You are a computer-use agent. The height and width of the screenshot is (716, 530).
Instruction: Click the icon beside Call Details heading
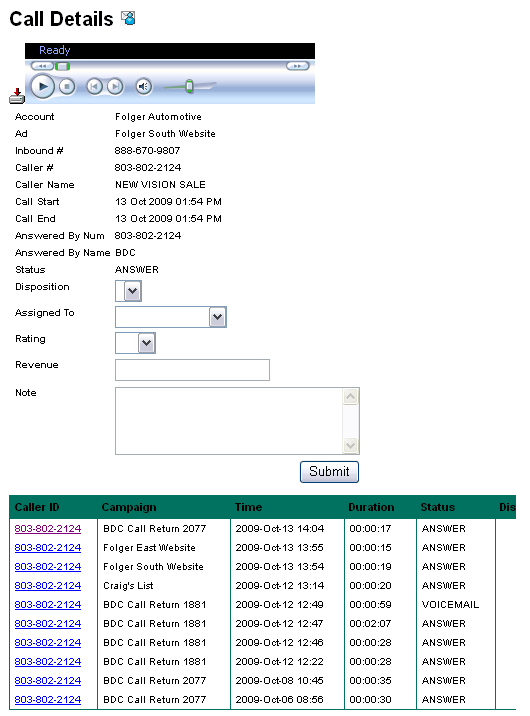pyautogui.click(x=128, y=18)
